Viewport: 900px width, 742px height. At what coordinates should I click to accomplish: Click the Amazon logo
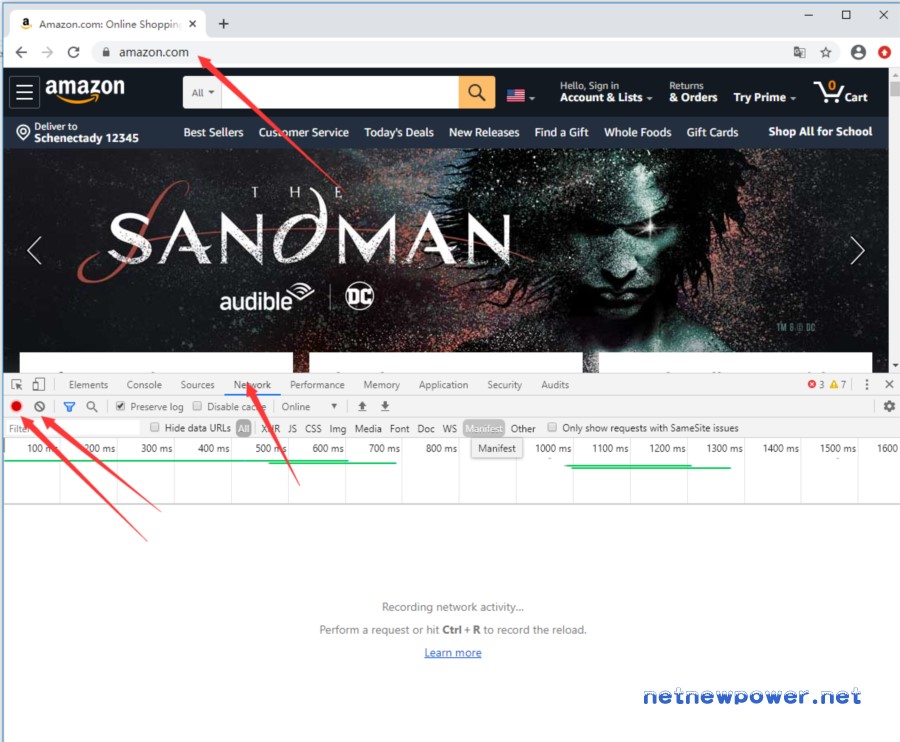84,90
